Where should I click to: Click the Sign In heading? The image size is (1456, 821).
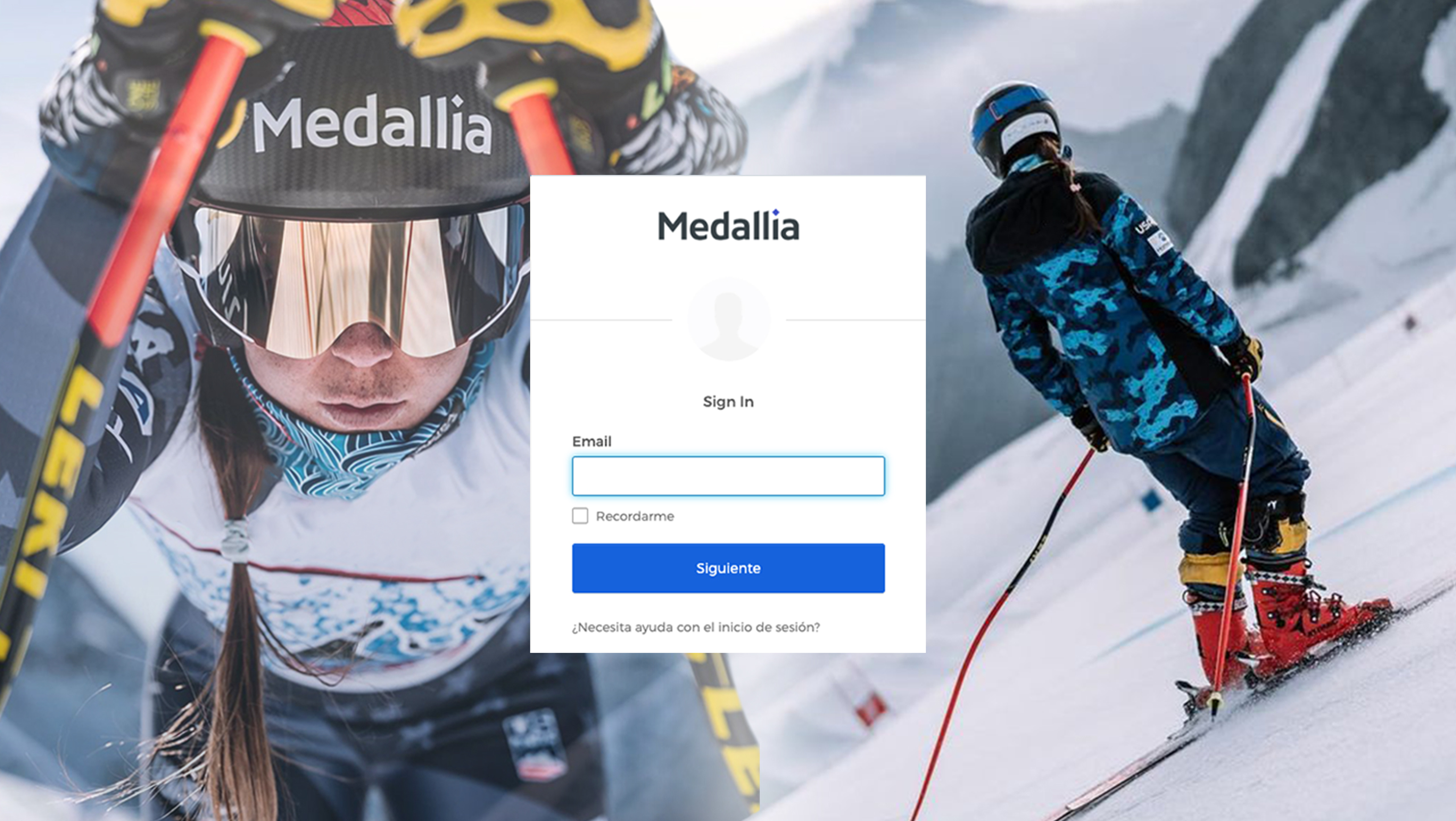(728, 401)
